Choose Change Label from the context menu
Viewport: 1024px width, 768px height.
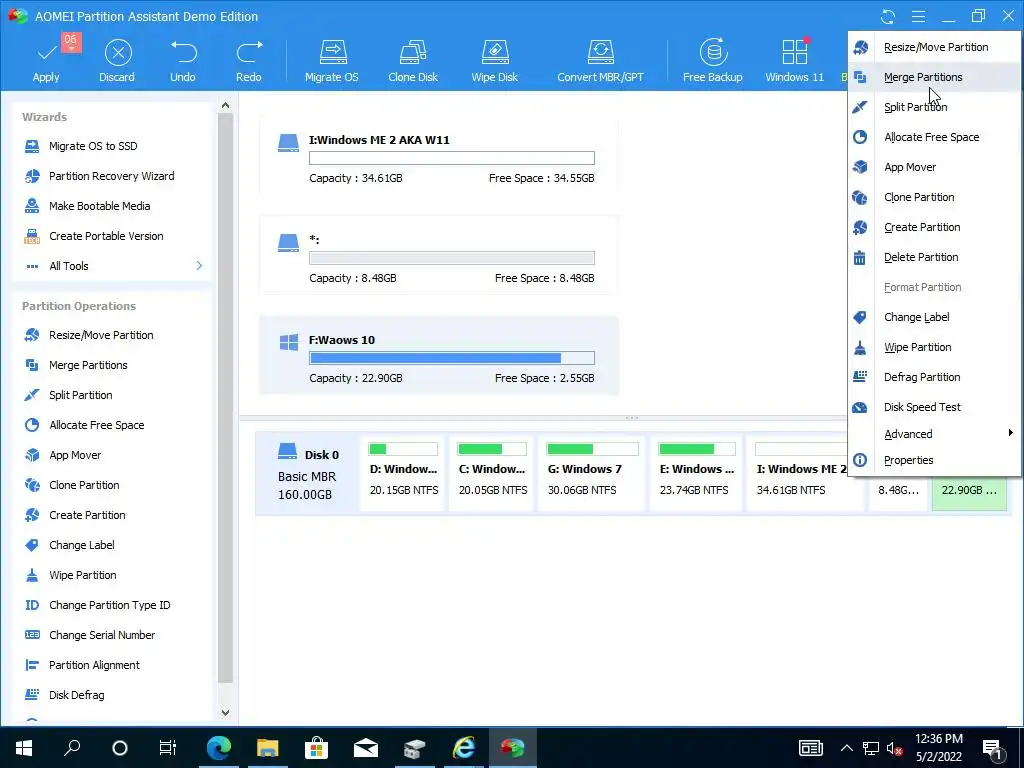click(935, 317)
